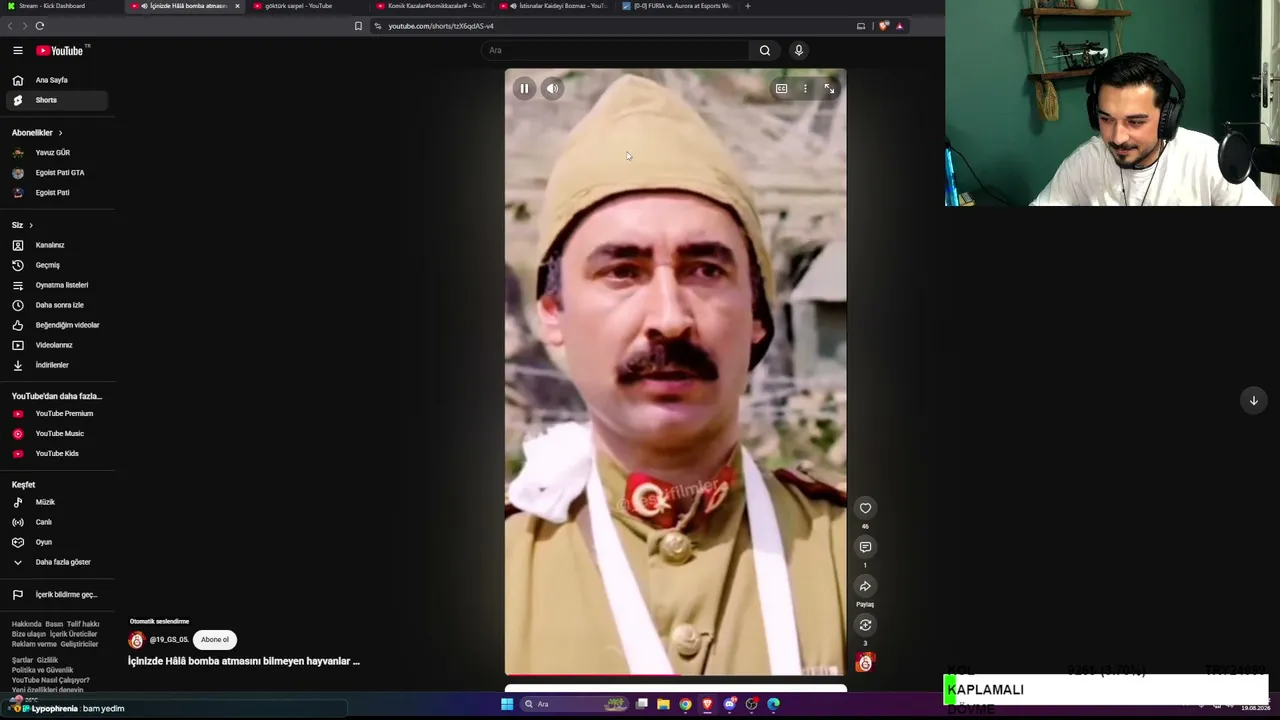The width and height of the screenshot is (1280, 720).
Task: Open the YouTube guide hamburger menu
Action: 17,50
